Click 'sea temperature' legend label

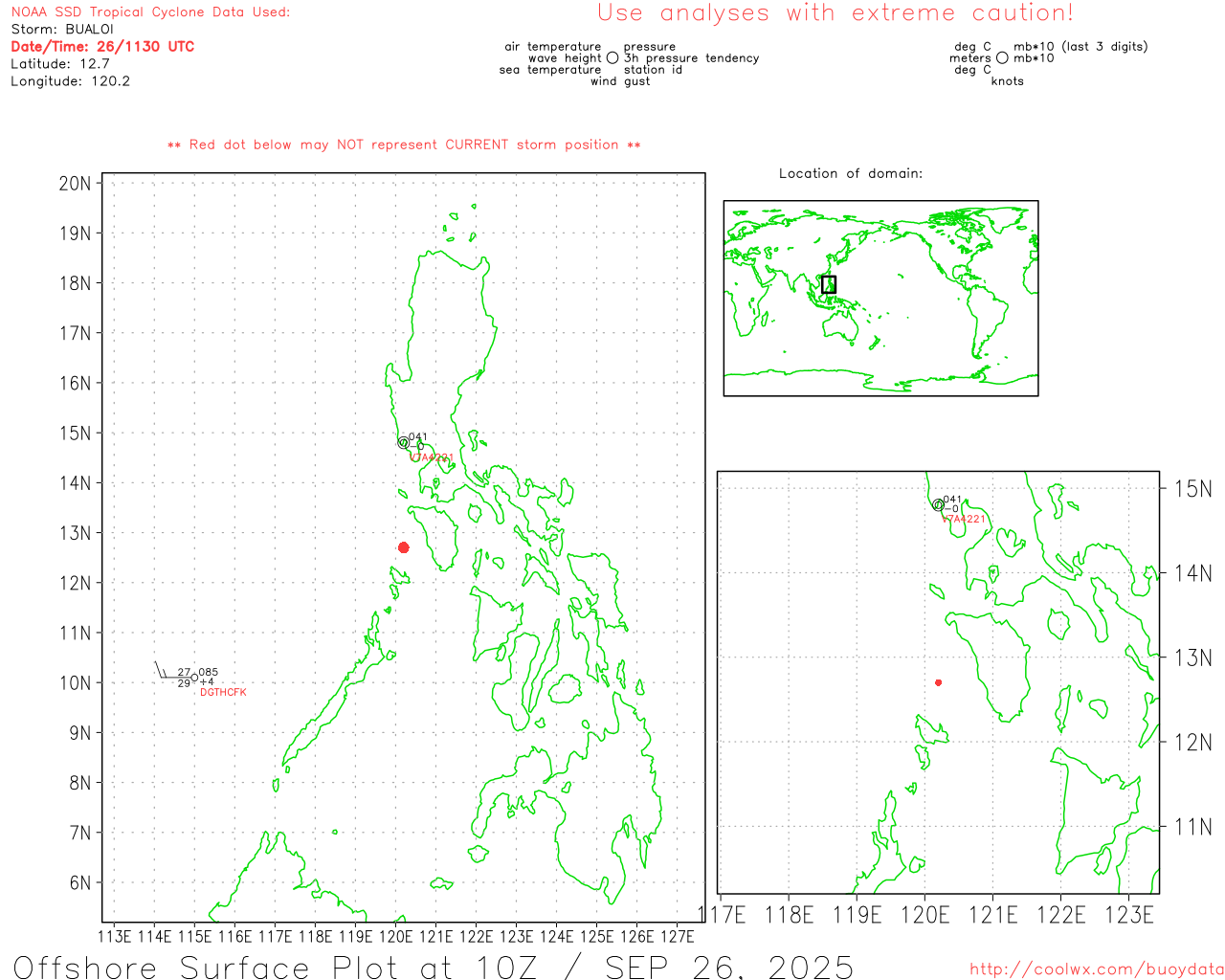pos(550,70)
